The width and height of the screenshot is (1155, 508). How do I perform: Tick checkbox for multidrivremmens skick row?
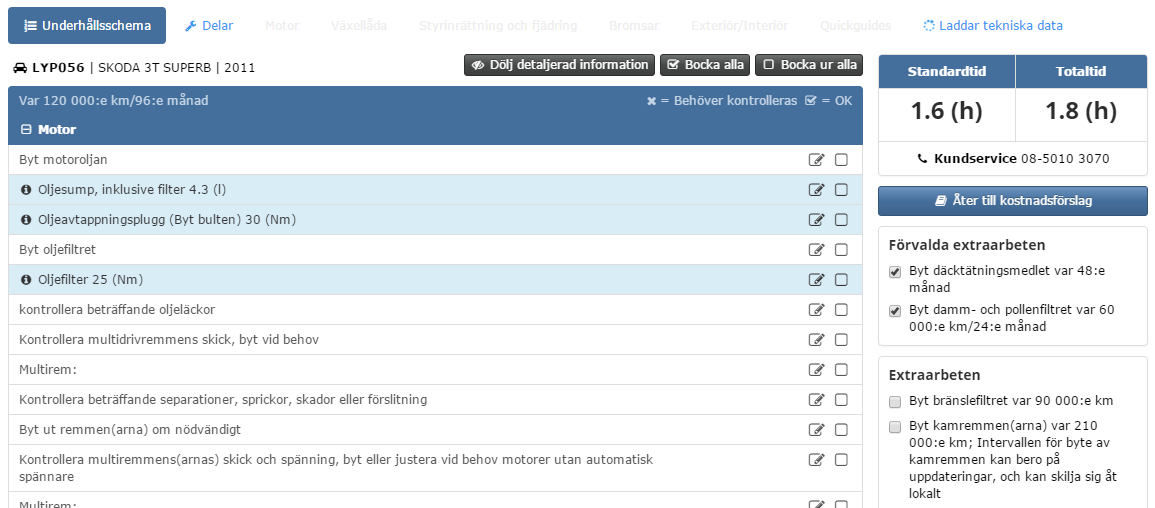coord(841,339)
